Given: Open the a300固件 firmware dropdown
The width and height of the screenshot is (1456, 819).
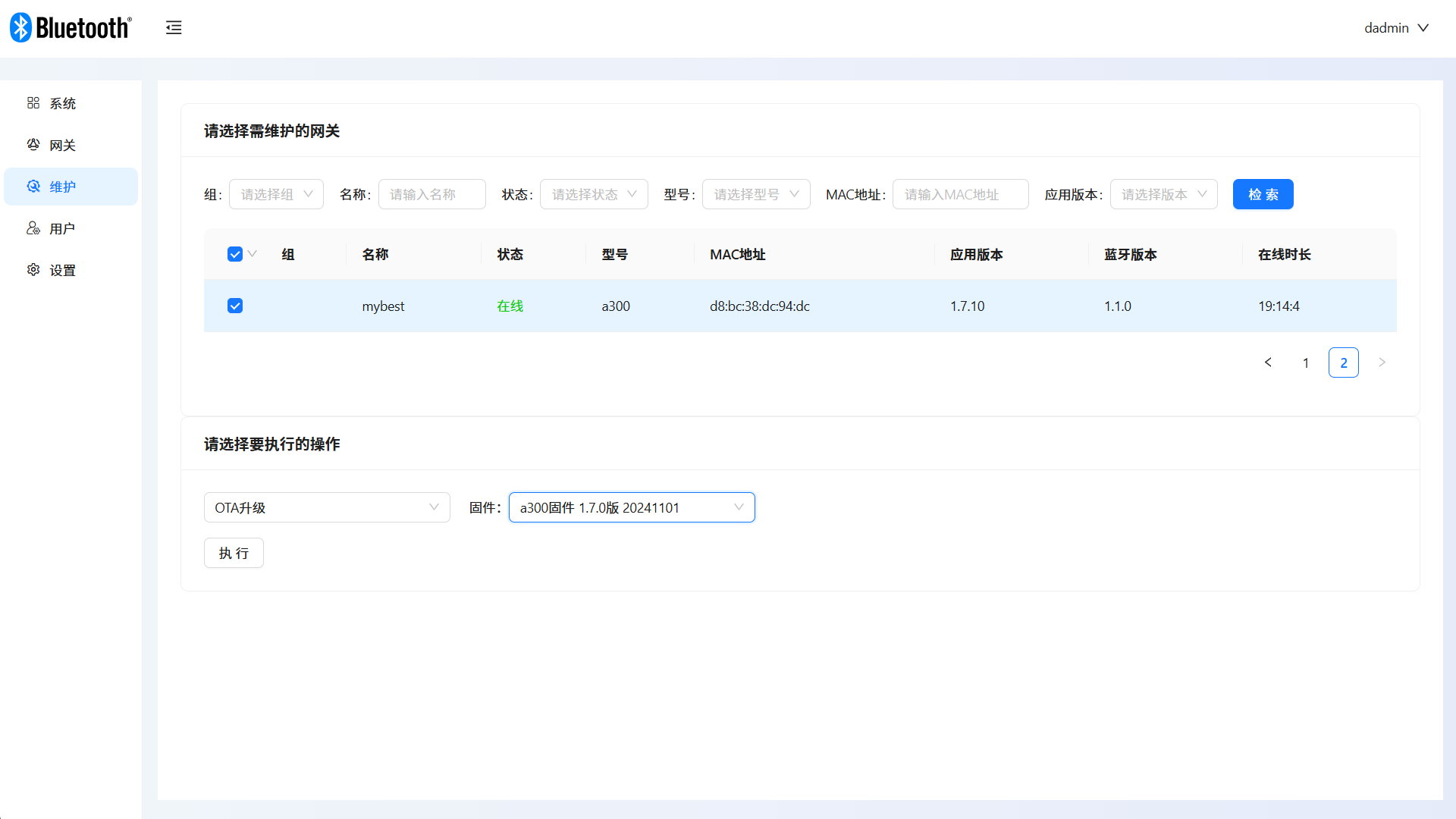Looking at the screenshot, I should [632, 507].
